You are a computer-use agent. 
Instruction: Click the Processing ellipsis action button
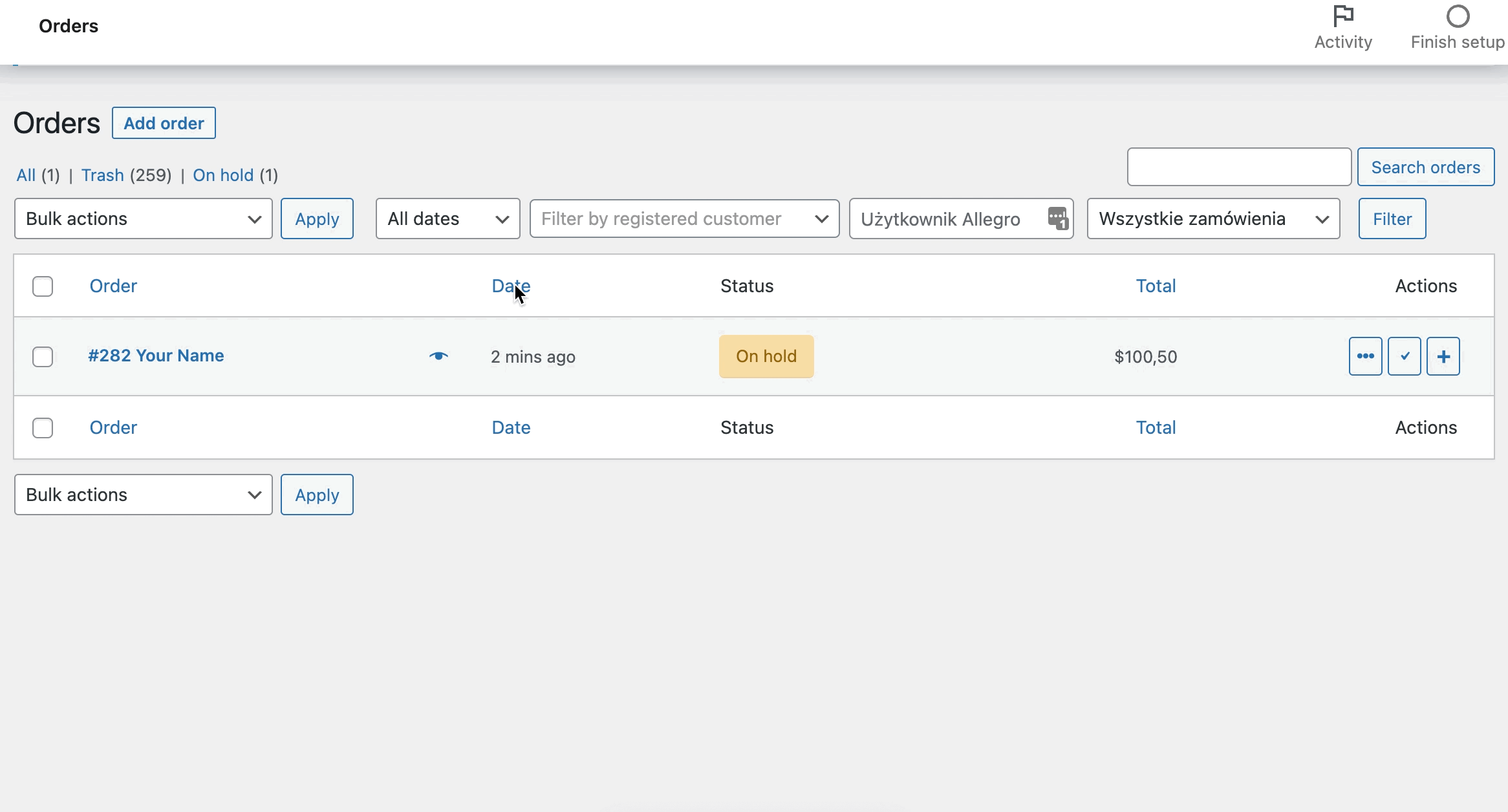[x=1365, y=356]
